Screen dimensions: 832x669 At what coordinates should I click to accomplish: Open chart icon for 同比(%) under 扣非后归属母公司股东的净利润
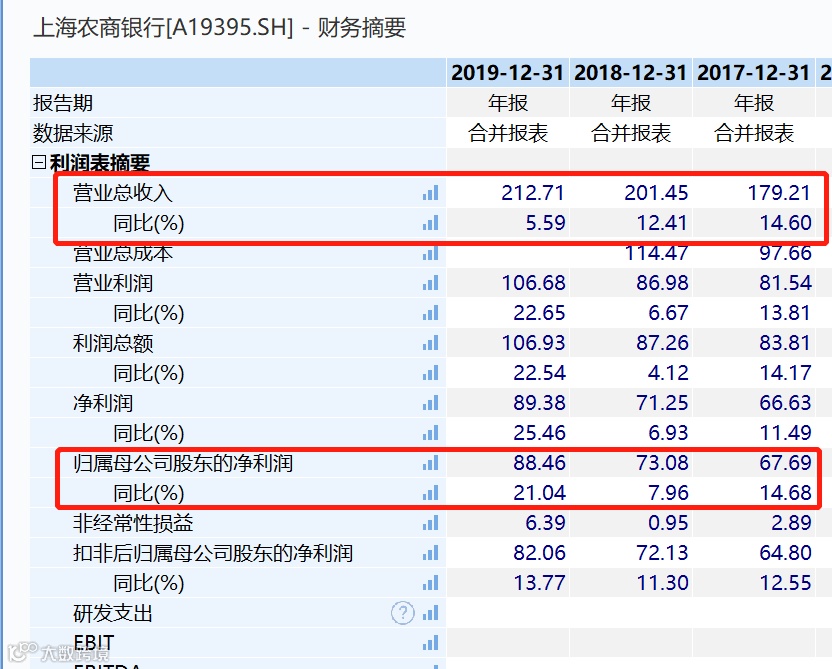tap(431, 584)
